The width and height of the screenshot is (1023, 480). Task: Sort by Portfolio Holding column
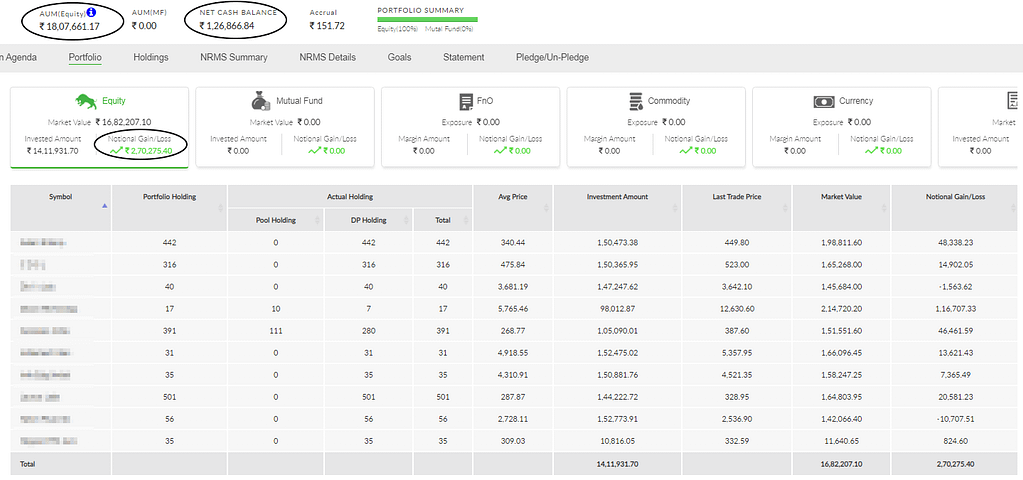pyautogui.click(x=221, y=208)
